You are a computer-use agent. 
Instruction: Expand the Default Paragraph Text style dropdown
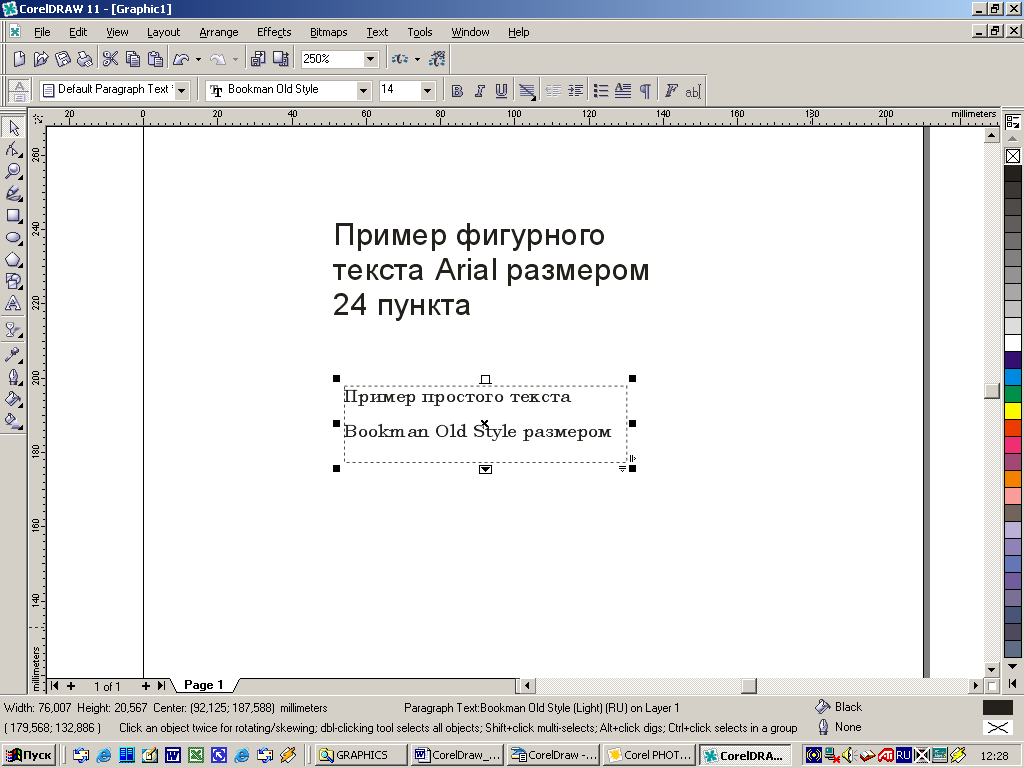[x=182, y=91]
